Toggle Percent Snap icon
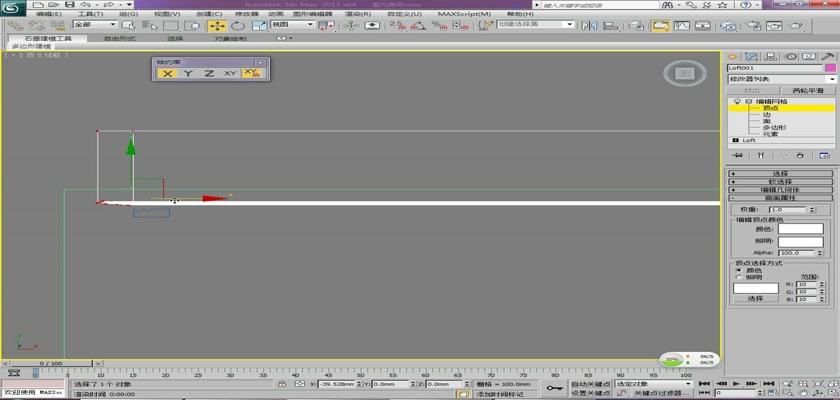This screenshot has height=400, width=840. pos(439,26)
